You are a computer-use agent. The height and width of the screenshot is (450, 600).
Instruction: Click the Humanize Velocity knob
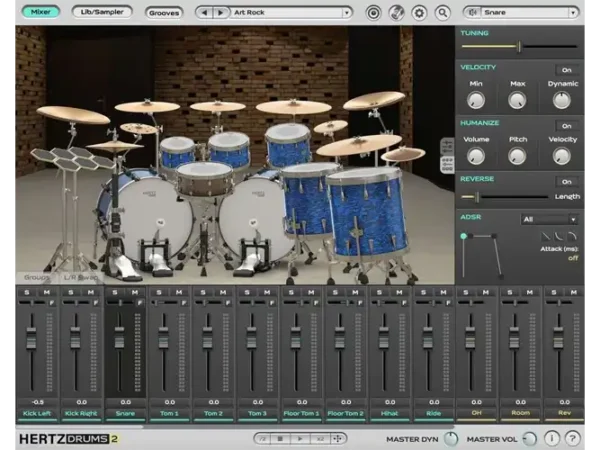[562, 157]
